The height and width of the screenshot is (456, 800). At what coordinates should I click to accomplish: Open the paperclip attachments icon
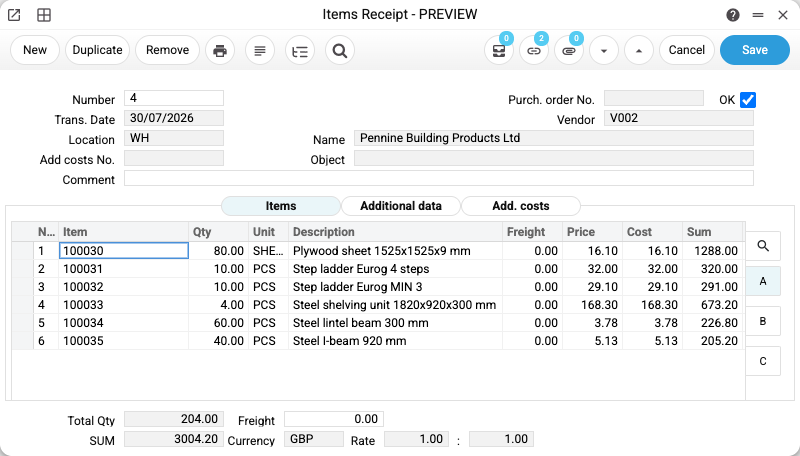click(x=569, y=50)
